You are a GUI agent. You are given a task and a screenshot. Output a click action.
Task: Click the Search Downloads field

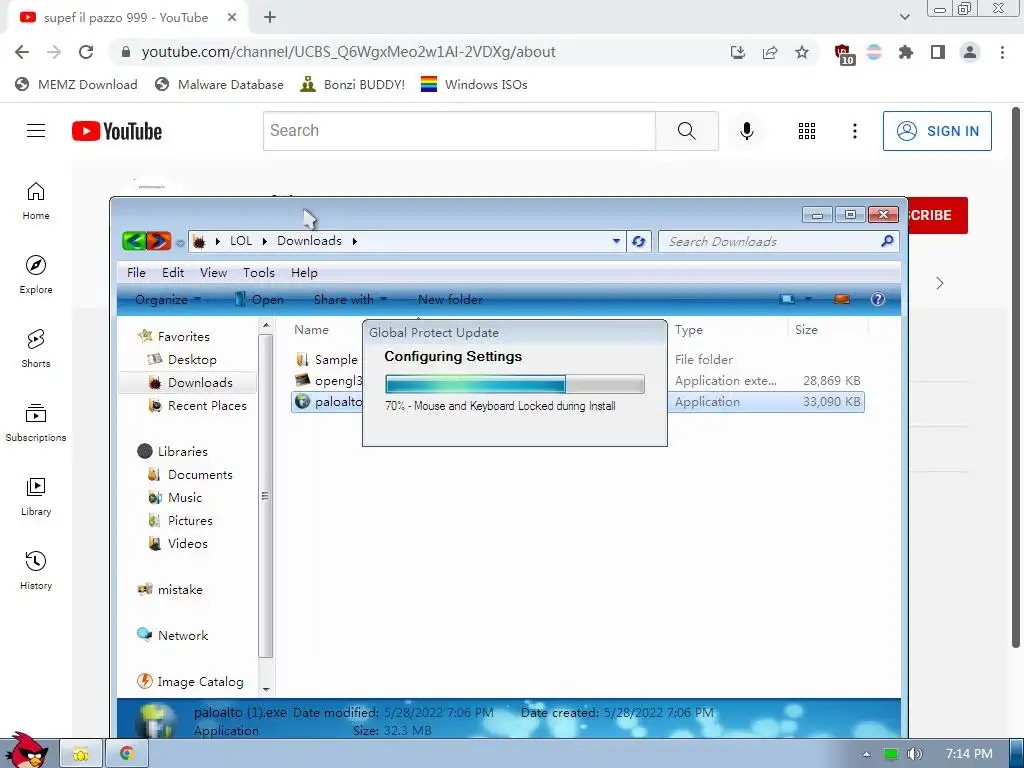(778, 242)
